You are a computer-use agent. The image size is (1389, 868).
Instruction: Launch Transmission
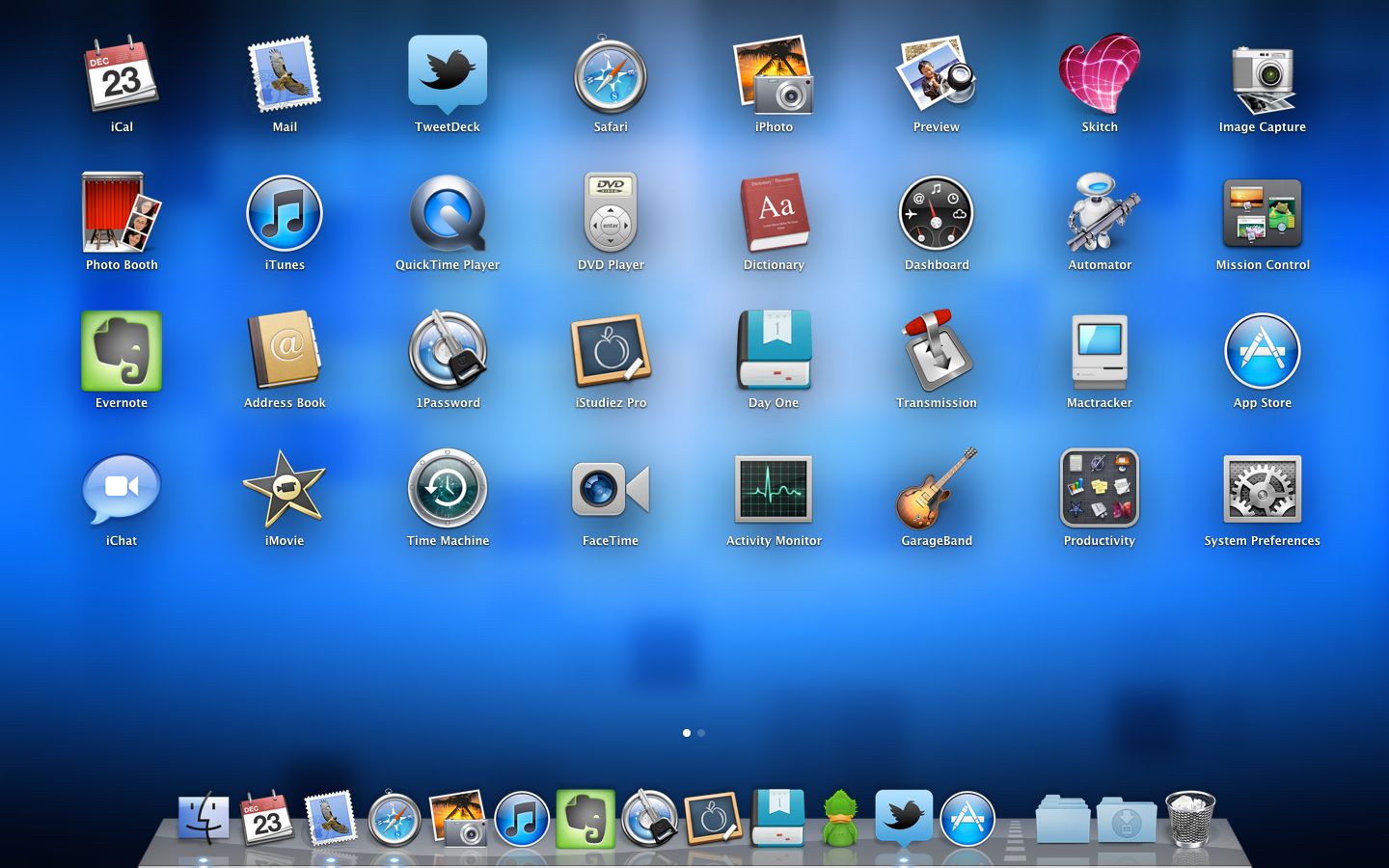(x=937, y=351)
